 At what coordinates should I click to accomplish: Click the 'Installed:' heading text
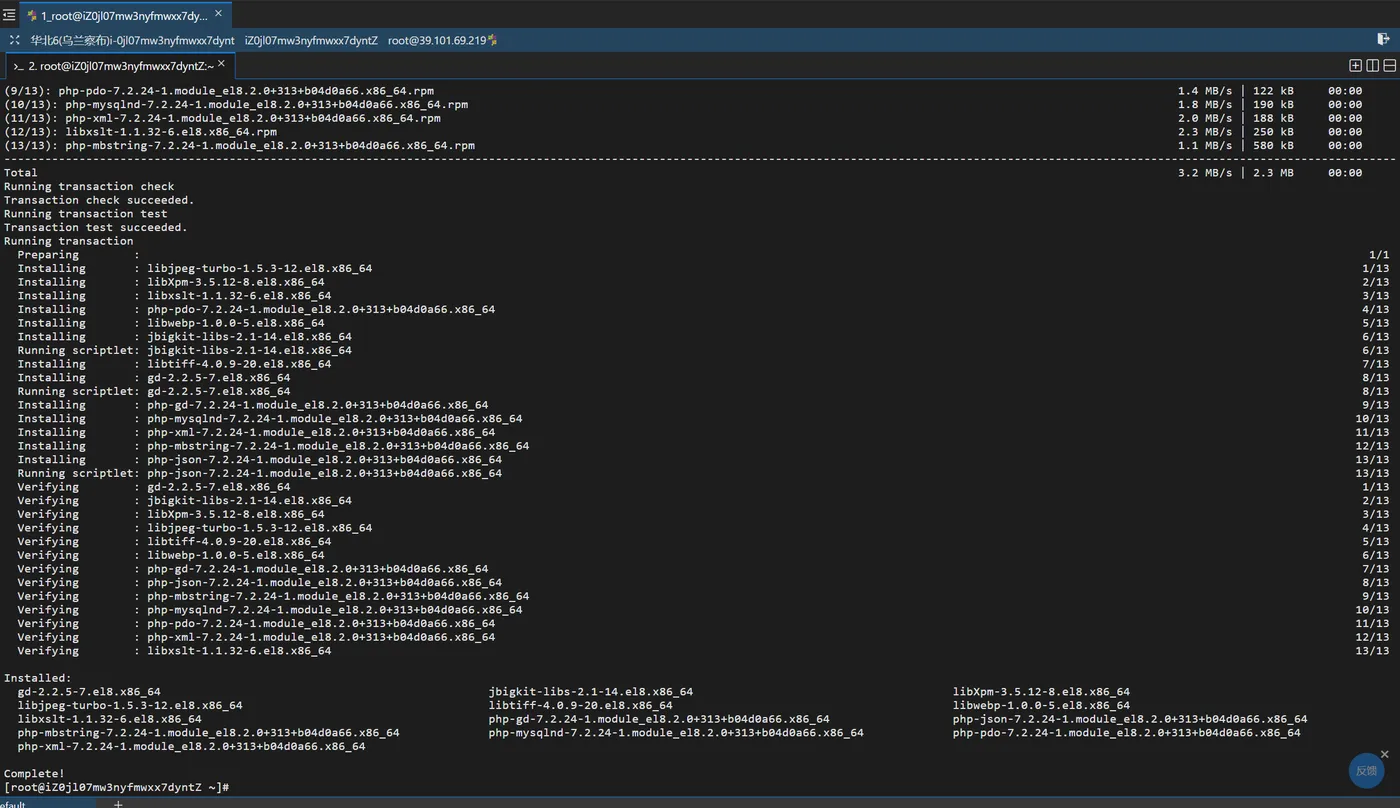click(x=38, y=678)
